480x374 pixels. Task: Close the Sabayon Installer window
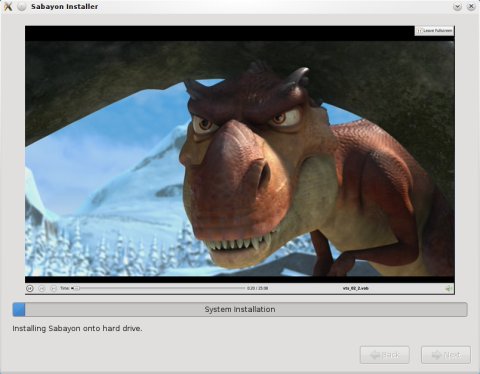pos(471,6)
